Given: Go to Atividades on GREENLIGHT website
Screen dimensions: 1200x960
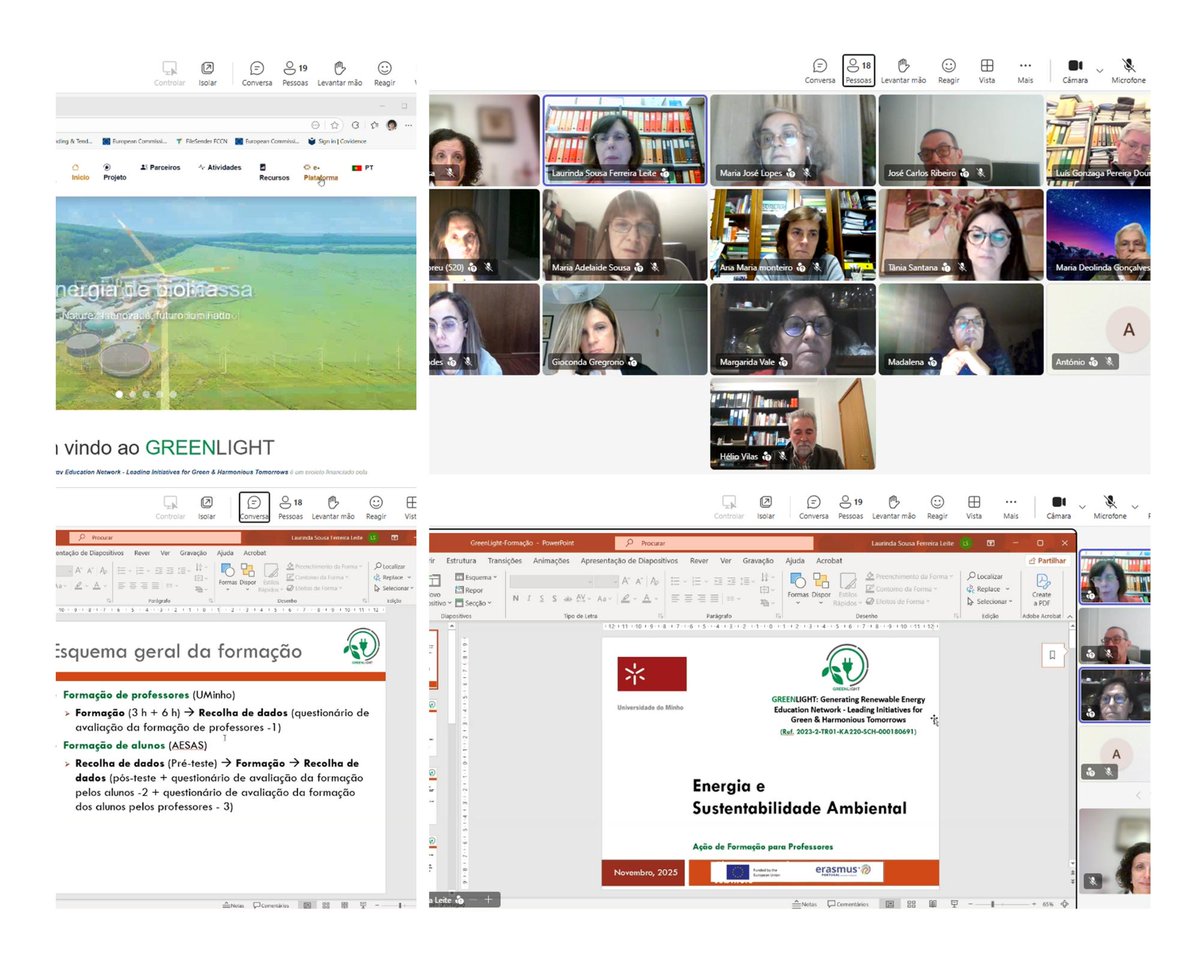Looking at the screenshot, I should click(220, 168).
